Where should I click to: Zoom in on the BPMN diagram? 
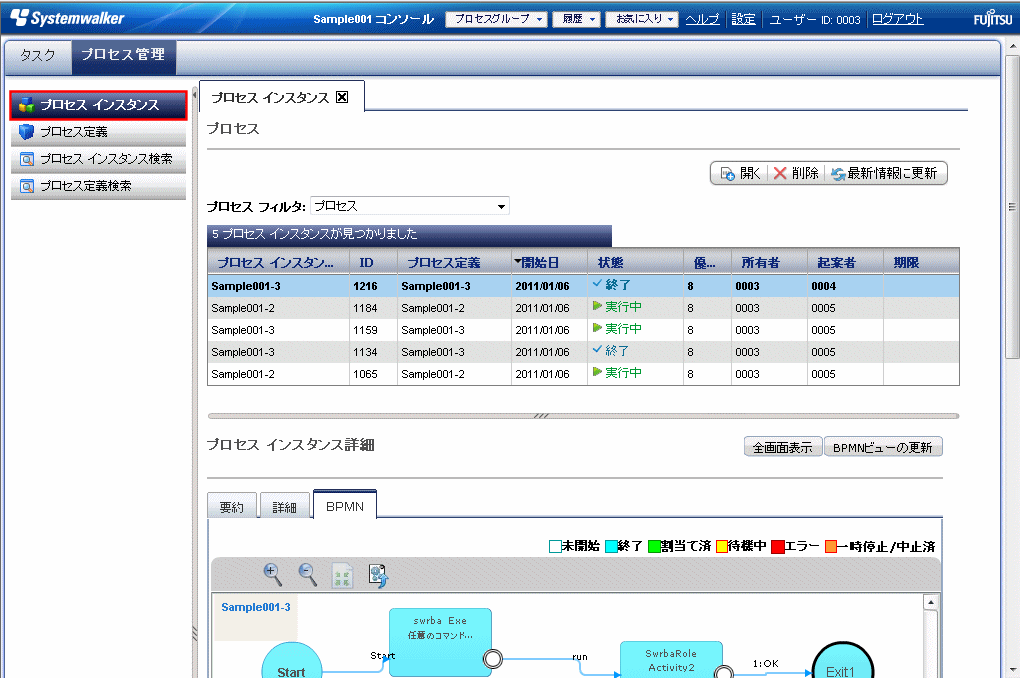(272, 573)
